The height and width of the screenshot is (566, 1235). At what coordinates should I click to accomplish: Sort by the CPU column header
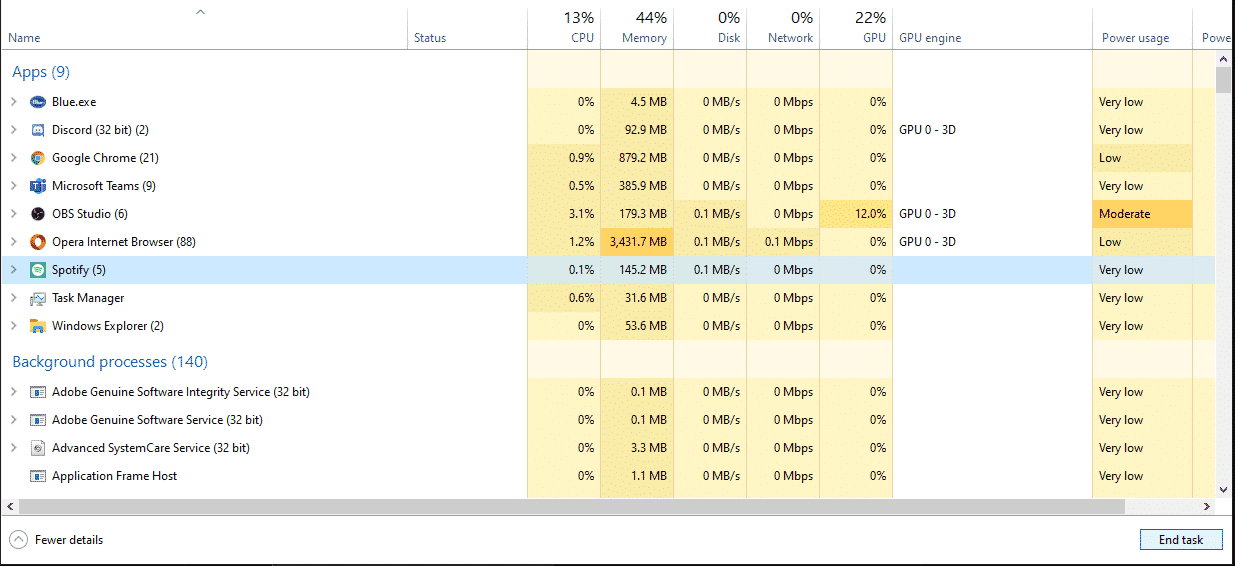564,28
